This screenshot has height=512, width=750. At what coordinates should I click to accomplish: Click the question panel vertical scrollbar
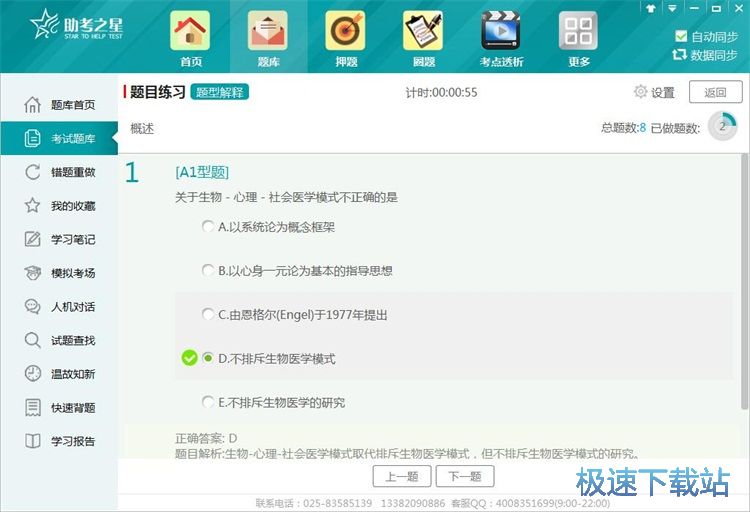[744, 281]
